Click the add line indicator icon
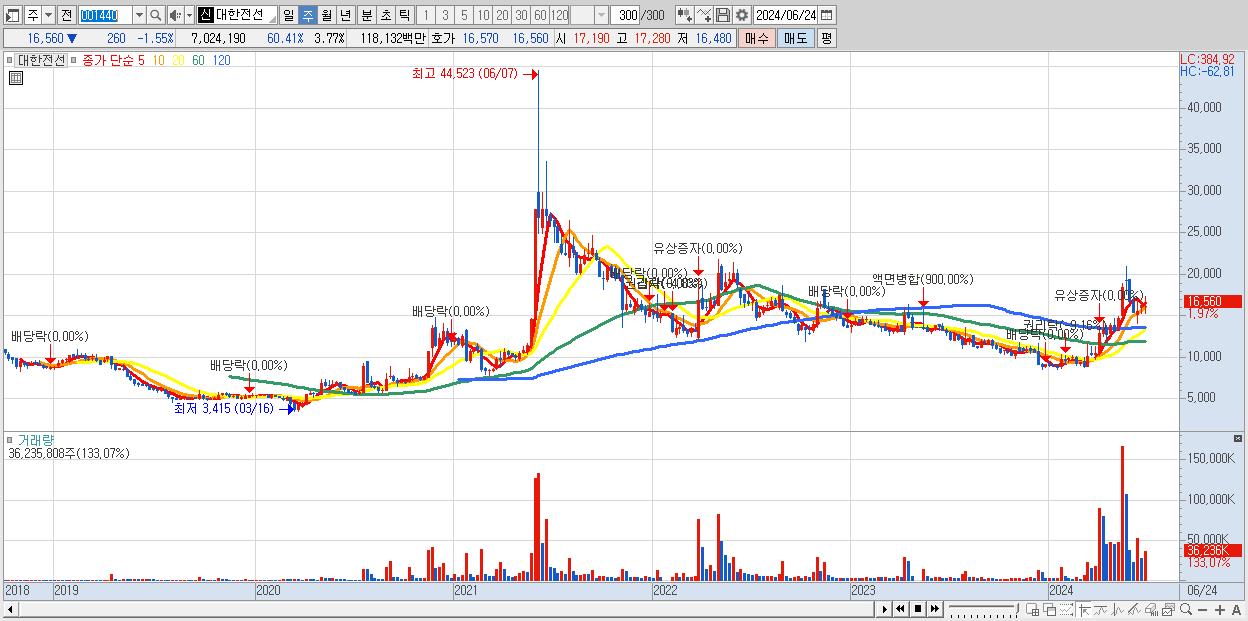The width and height of the screenshot is (1248, 621). coord(703,15)
